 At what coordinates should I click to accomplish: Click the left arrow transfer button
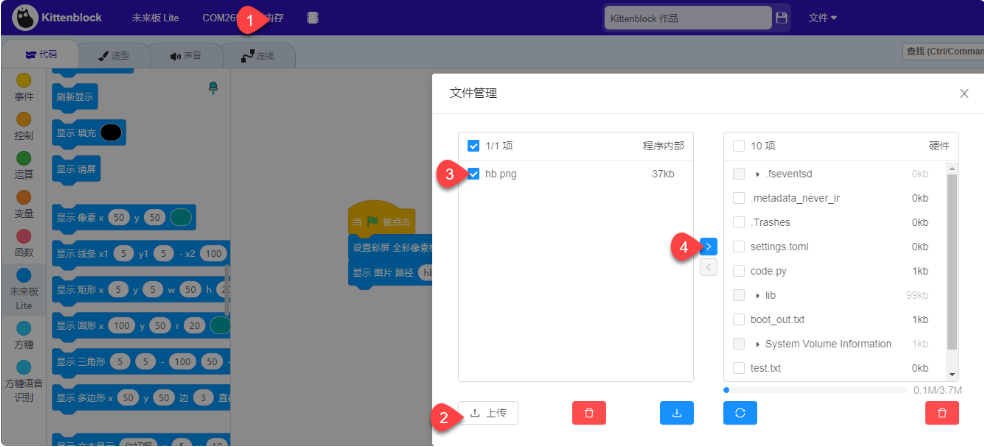(x=709, y=267)
